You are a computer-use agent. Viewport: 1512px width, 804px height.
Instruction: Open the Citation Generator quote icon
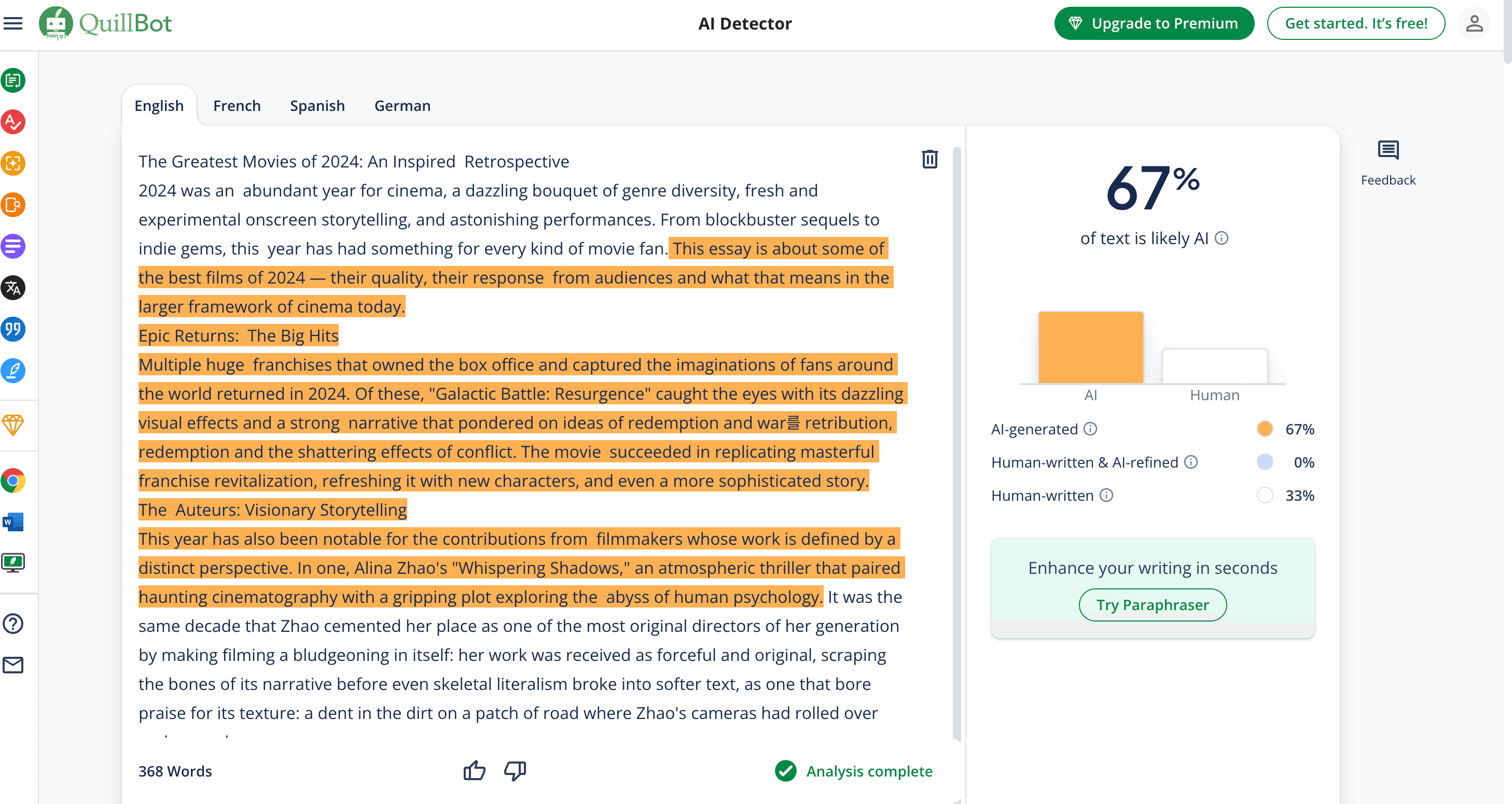13,329
